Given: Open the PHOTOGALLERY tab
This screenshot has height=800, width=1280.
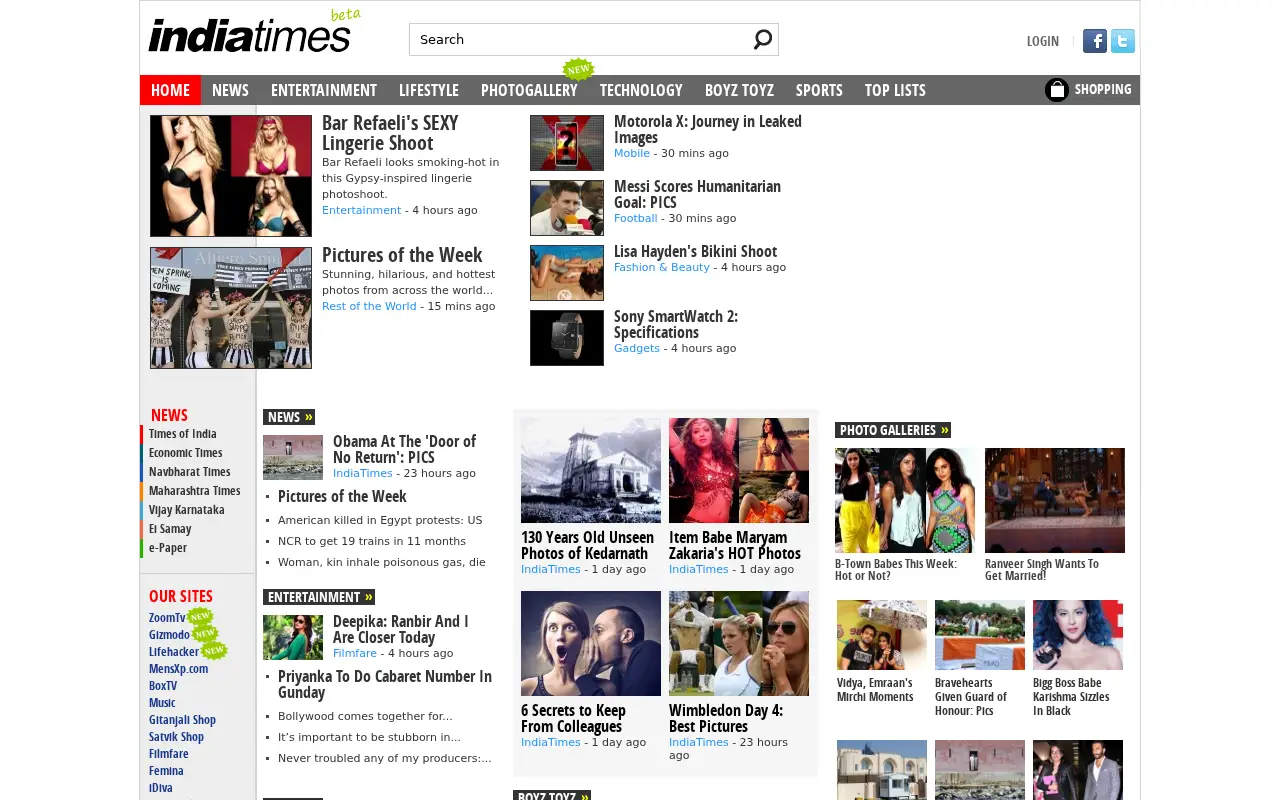Looking at the screenshot, I should coord(529,90).
